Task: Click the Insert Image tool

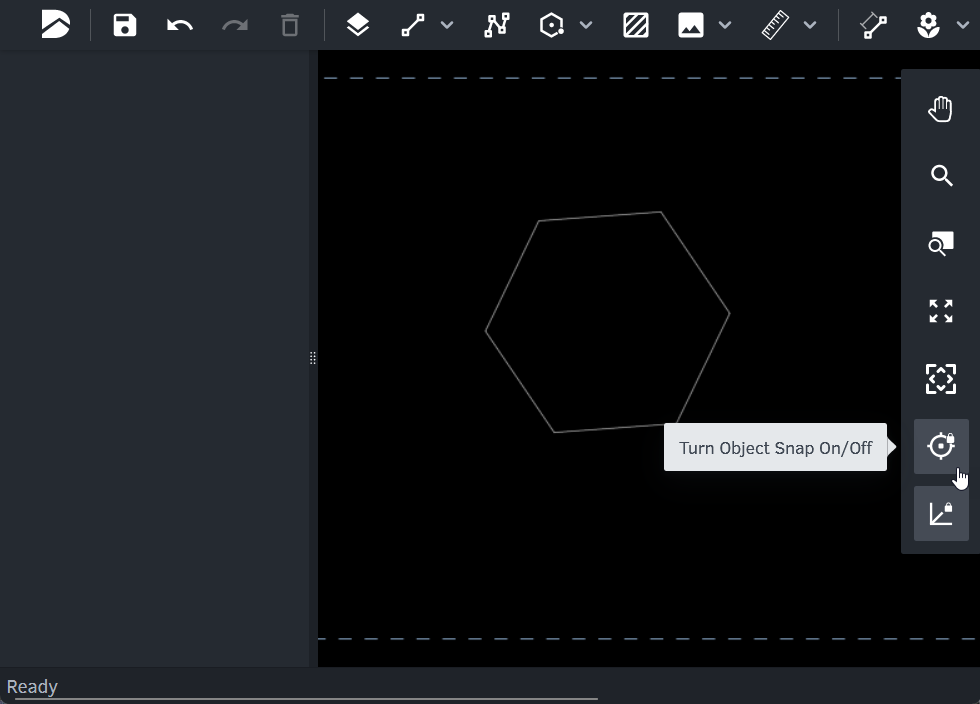Action: click(691, 25)
